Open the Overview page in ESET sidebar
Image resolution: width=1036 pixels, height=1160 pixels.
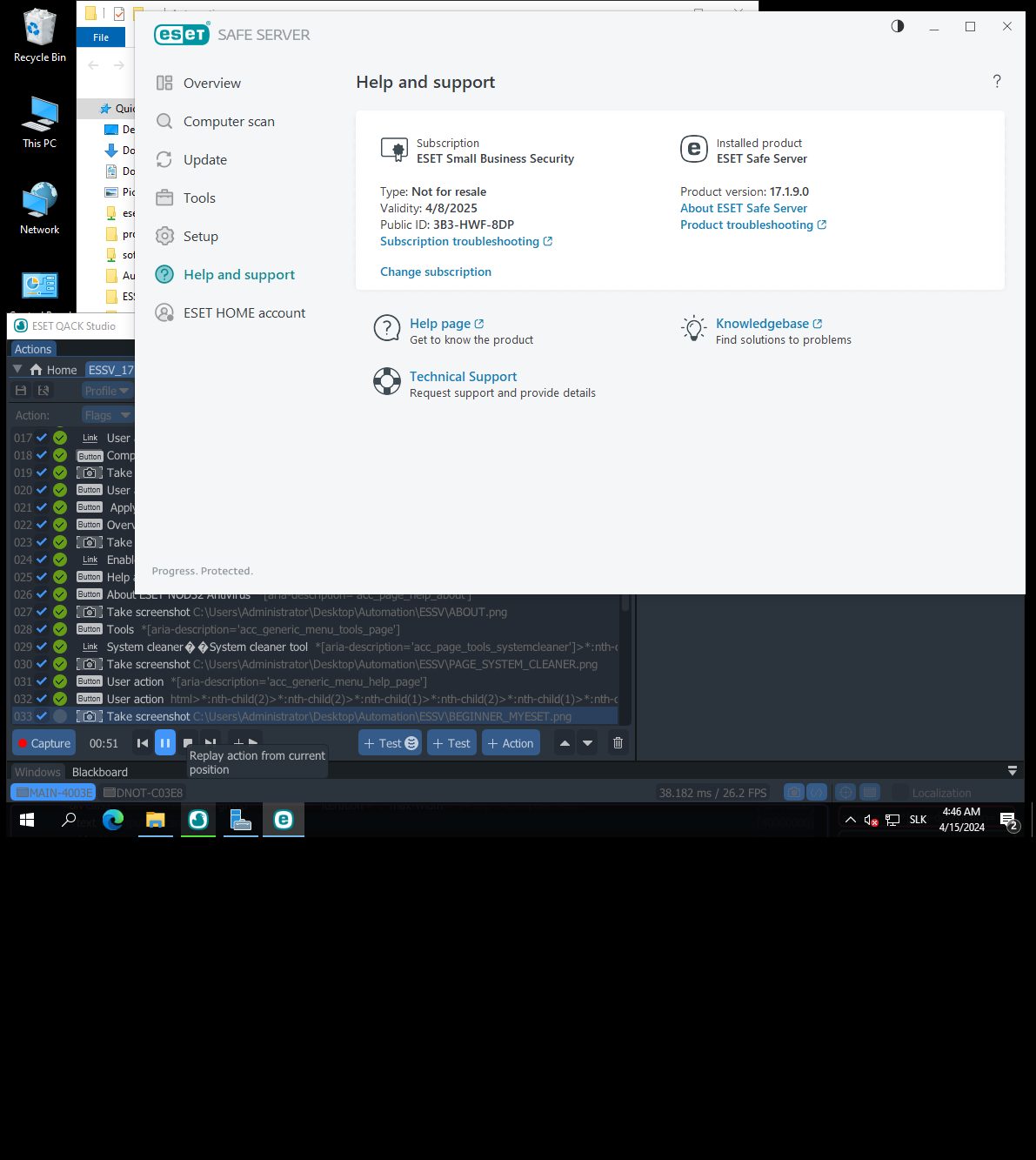pyautogui.click(x=211, y=84)
